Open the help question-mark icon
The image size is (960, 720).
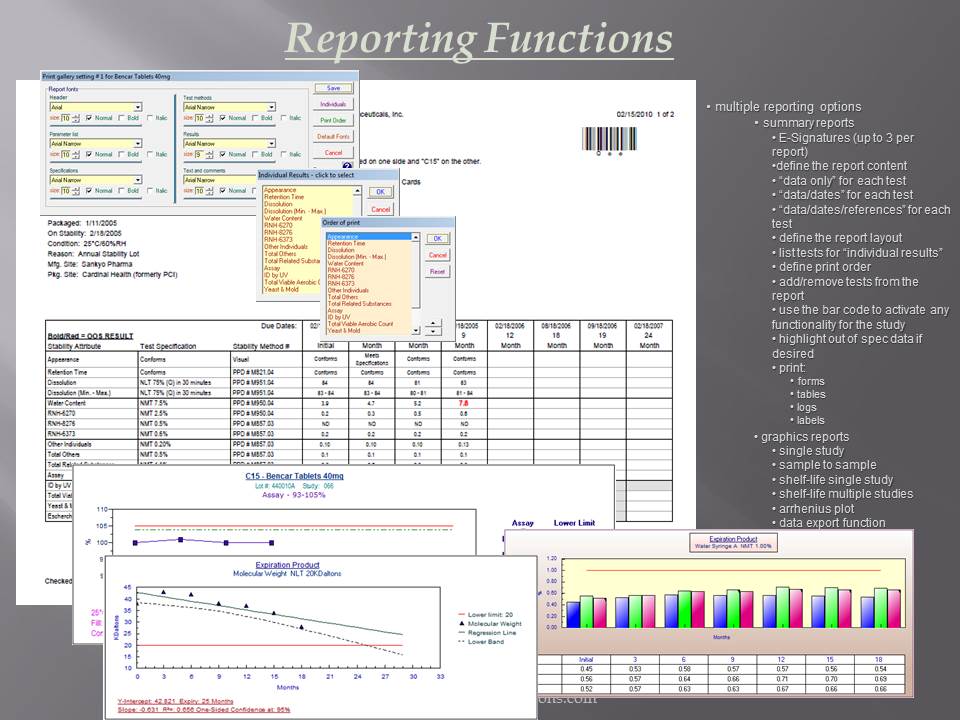347,164
